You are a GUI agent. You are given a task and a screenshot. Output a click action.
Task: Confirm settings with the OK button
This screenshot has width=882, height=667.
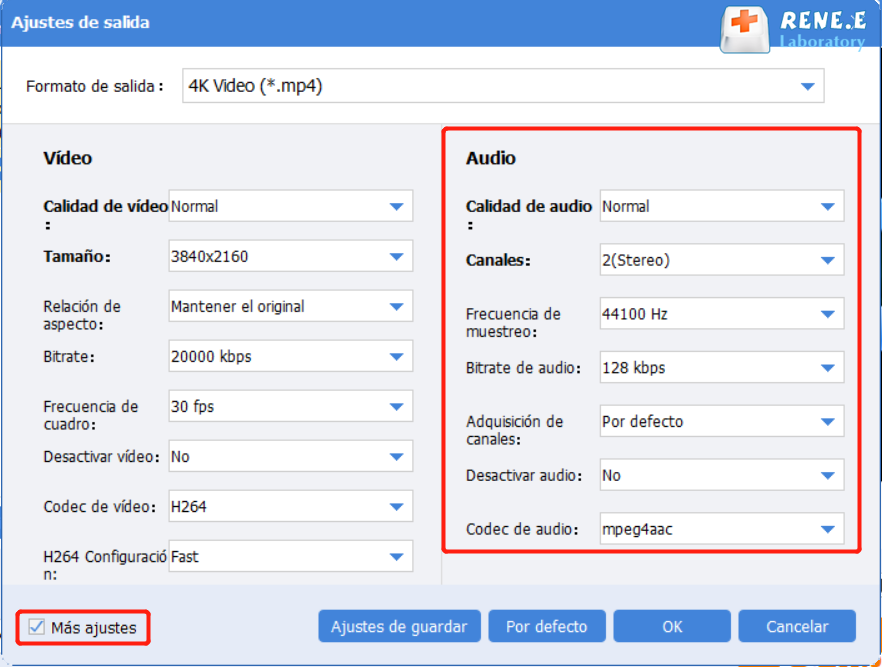(672, 627)
